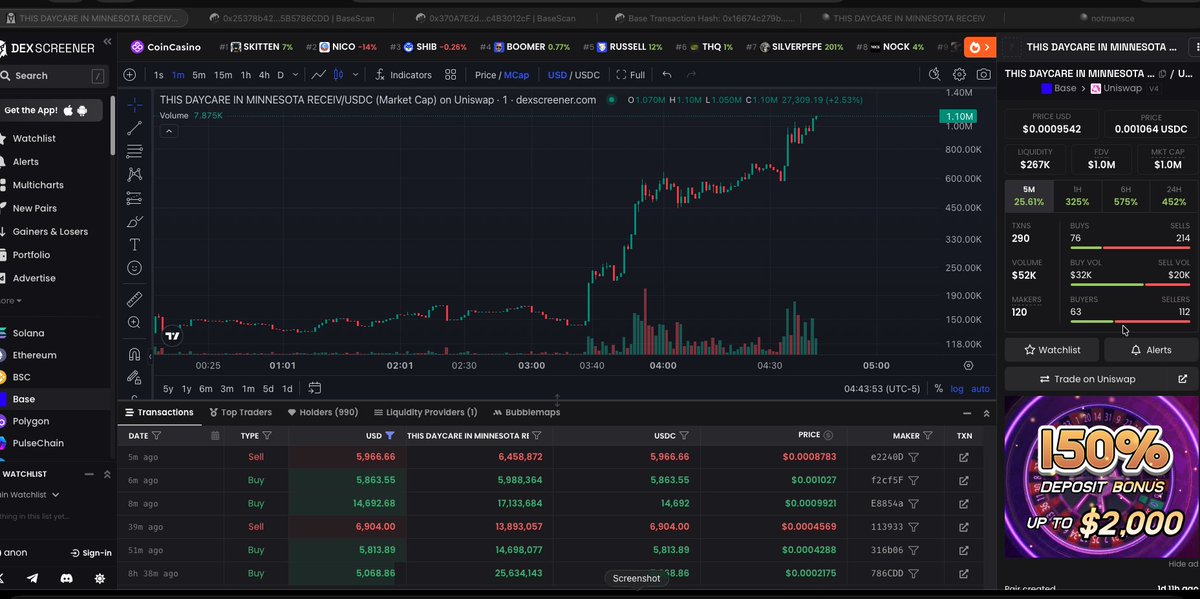Undo the last chart action
This screenshot has width=1200, height=599.
(667, 75)
